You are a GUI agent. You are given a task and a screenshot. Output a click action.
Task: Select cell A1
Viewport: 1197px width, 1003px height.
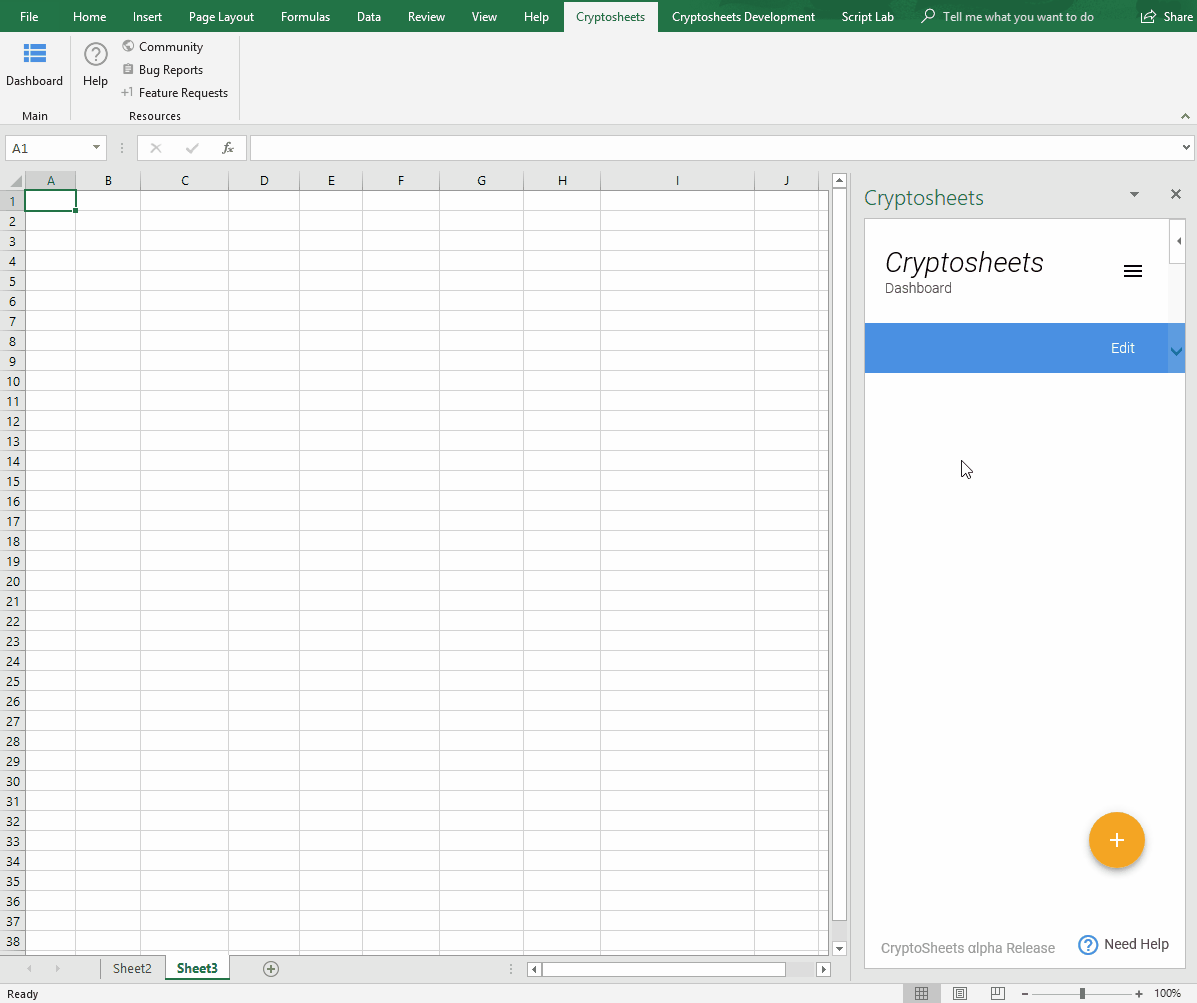coord(50,201)
